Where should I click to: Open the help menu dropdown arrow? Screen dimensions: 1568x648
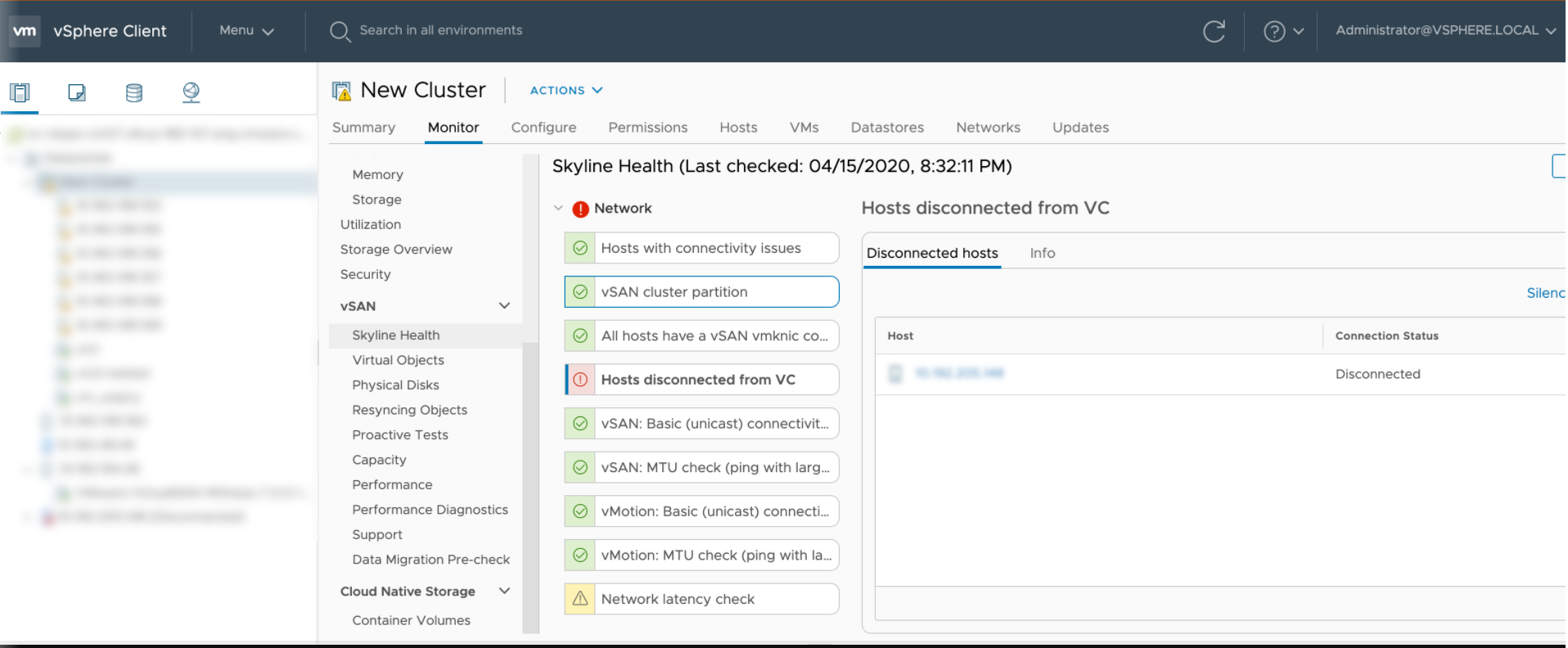point(1298,32)
